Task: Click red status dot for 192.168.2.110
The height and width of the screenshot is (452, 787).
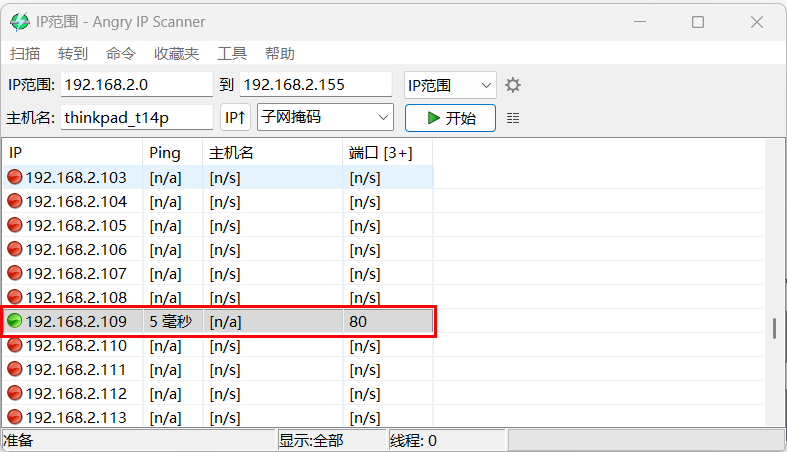Action: pos(15,345)
